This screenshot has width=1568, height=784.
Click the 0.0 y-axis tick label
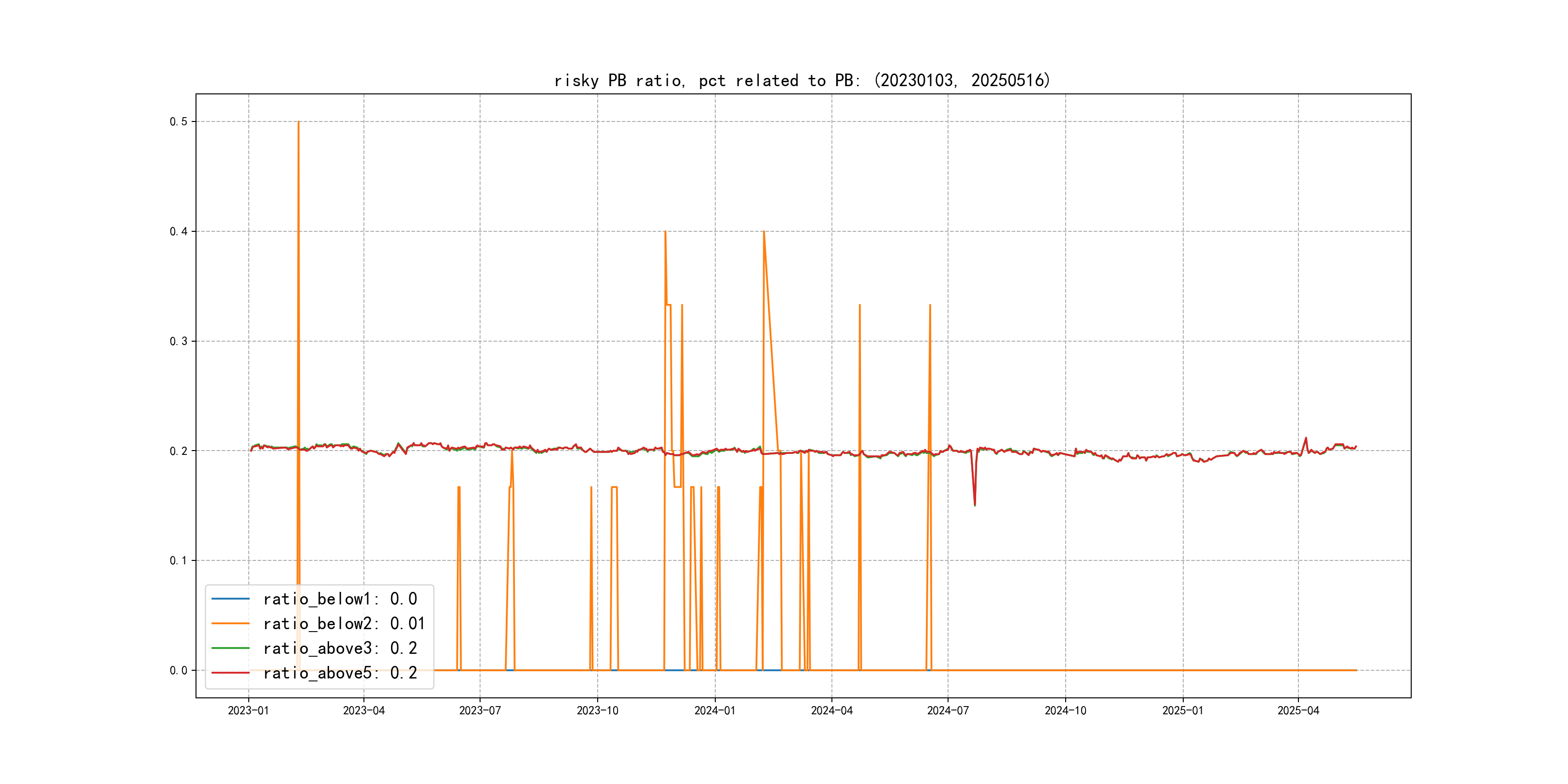[179, 671]
